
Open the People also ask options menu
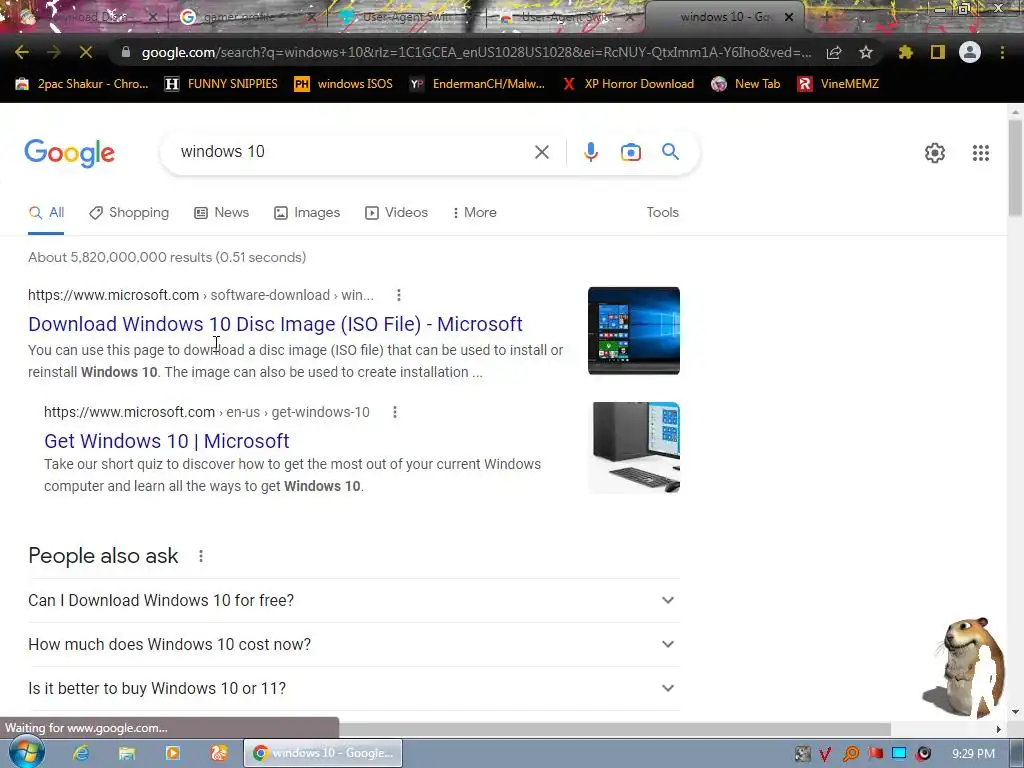point(201,556)
